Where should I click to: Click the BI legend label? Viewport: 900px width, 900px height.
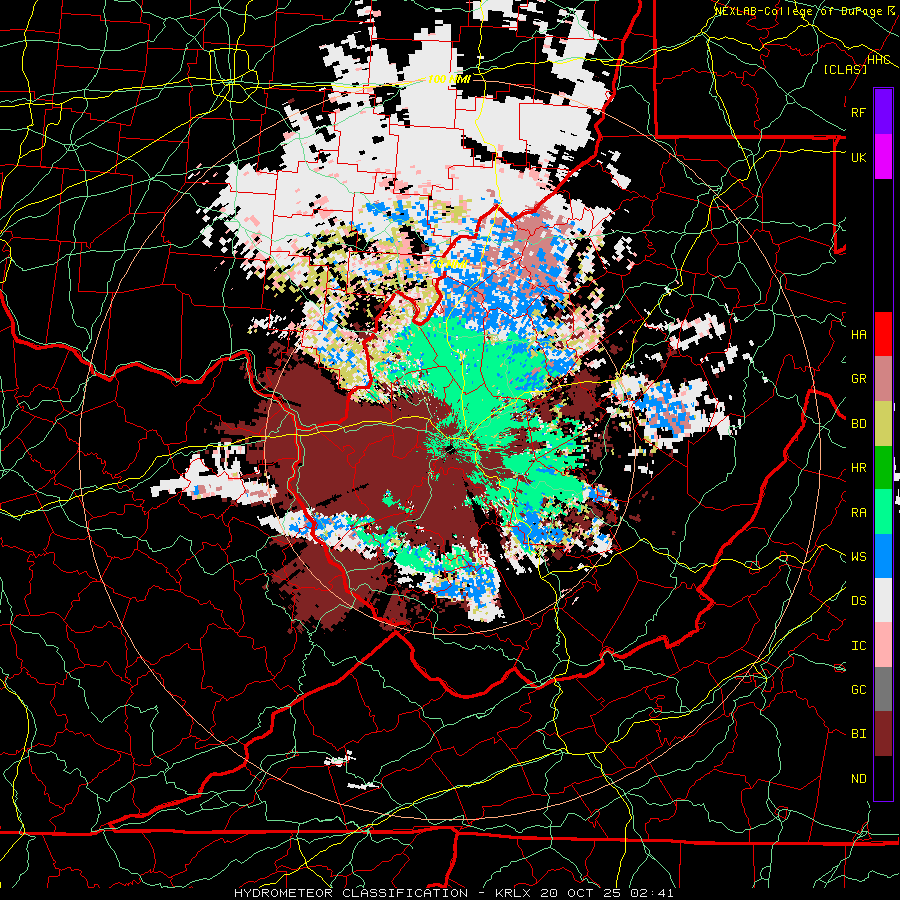point(858,734)
